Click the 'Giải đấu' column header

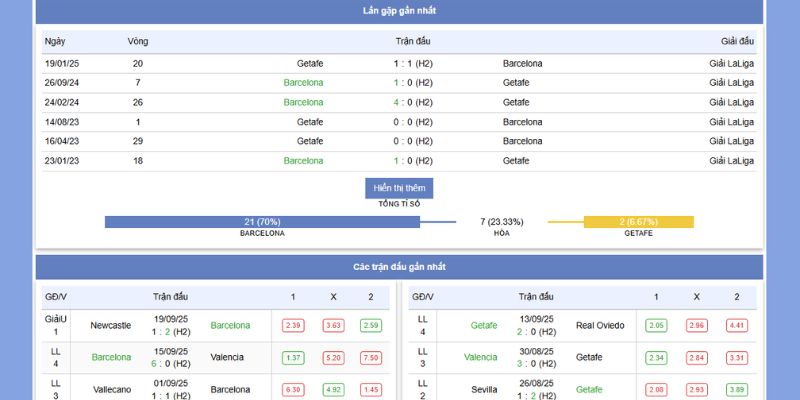coord(738,42)
